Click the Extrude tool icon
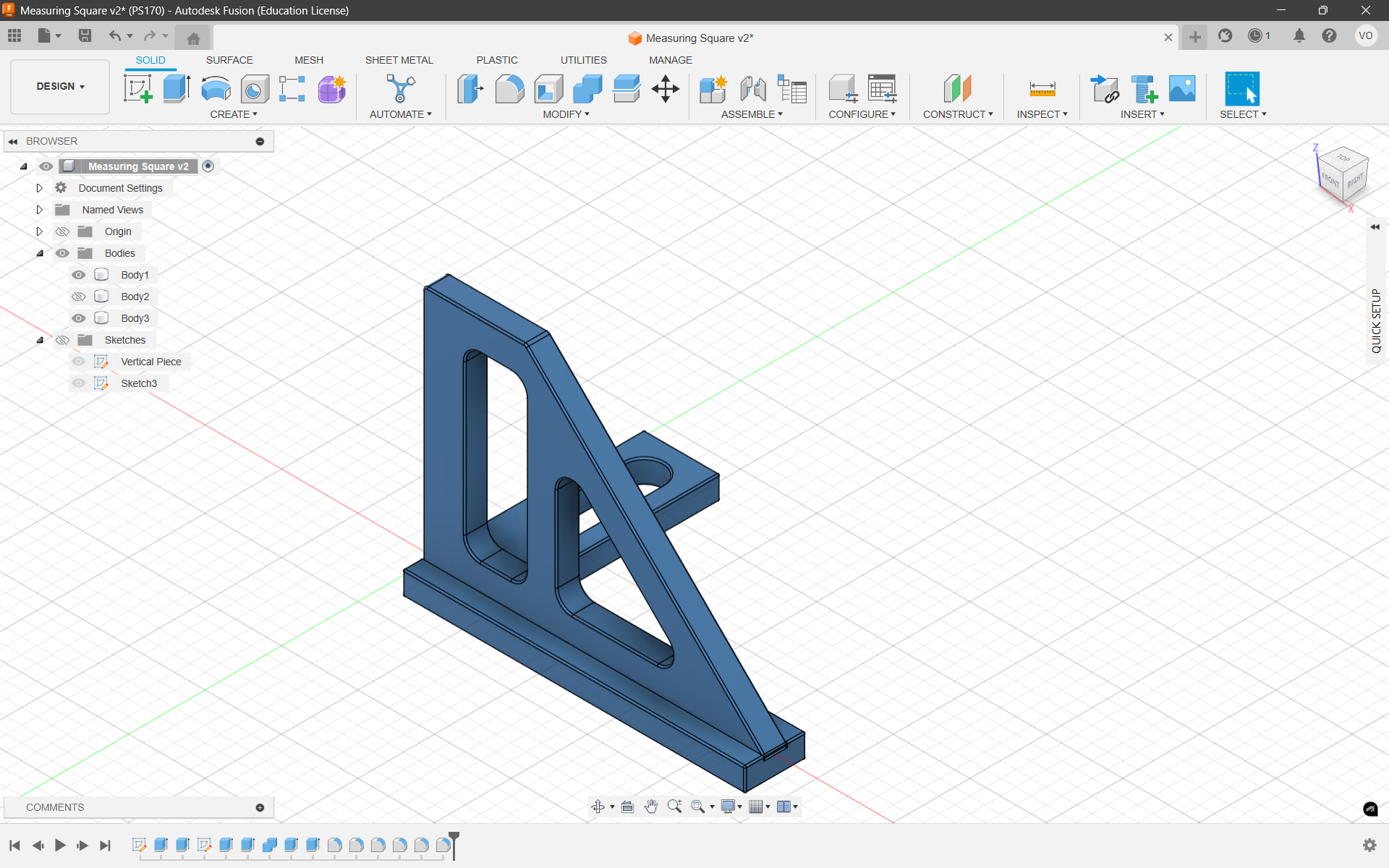The height and width of the screenshot is (868, 1389). click(177, 89)
